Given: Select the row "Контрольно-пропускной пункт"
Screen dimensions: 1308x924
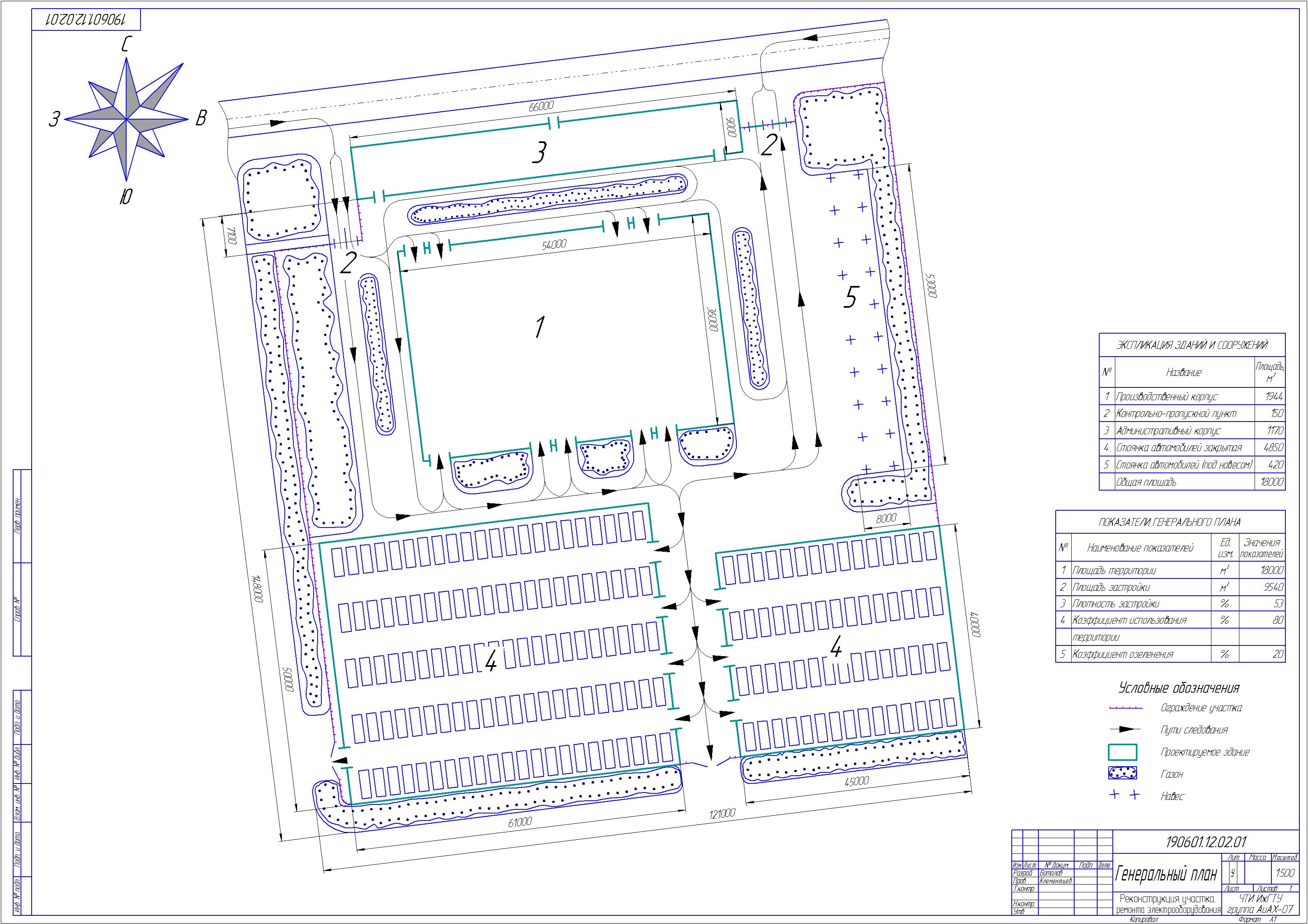Looking at the screenshot, I should 1192,414.
